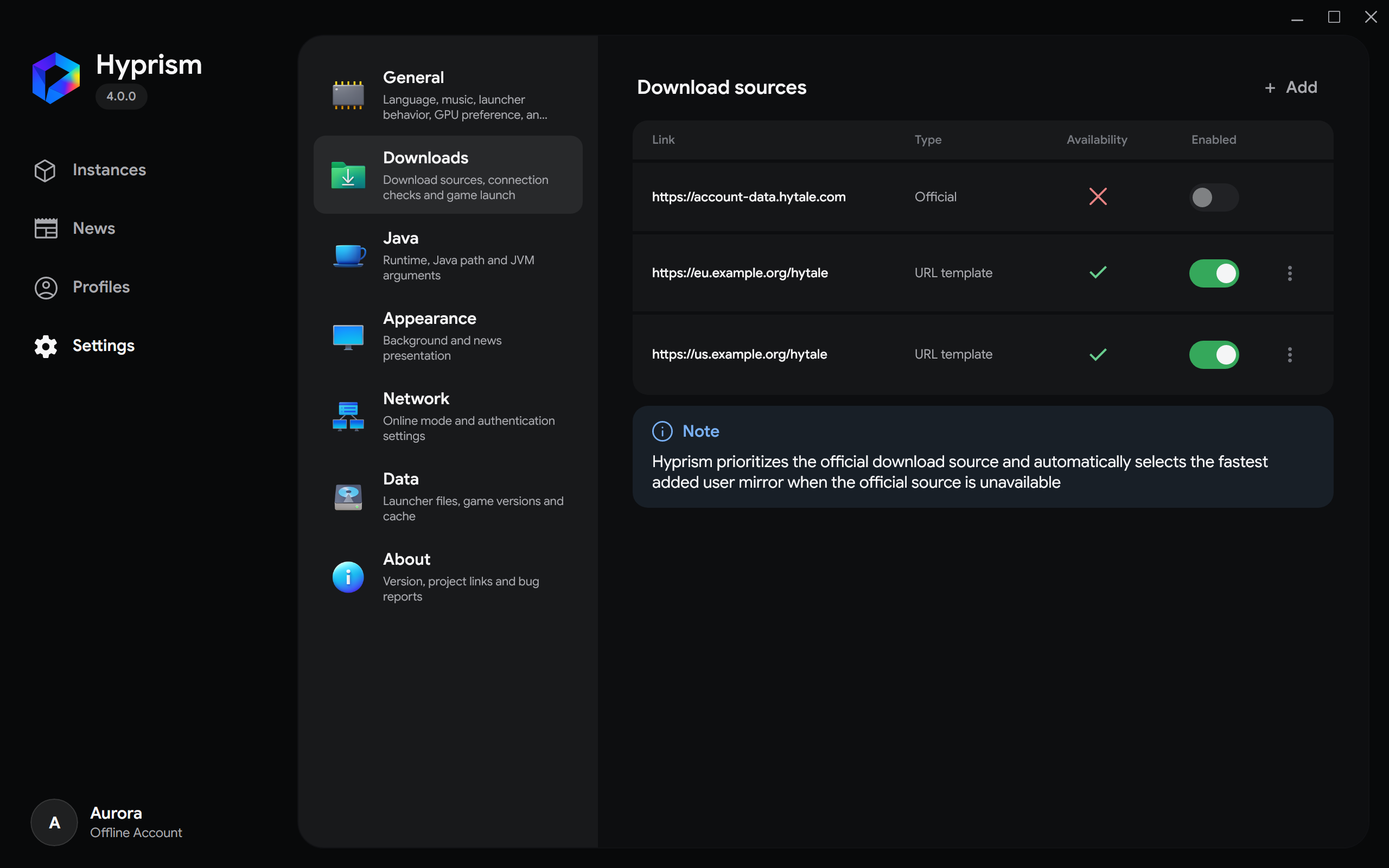Go to Network settings
1389x868 pixels.
click(448, 416)
